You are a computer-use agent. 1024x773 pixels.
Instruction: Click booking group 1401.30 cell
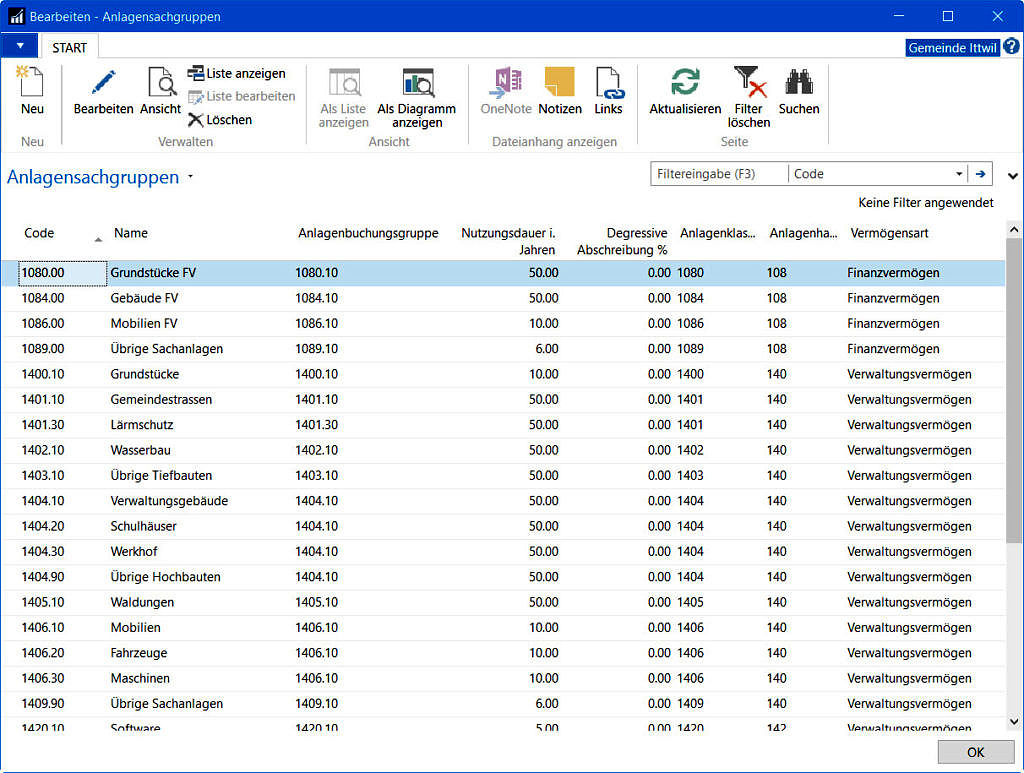point(317,425)
